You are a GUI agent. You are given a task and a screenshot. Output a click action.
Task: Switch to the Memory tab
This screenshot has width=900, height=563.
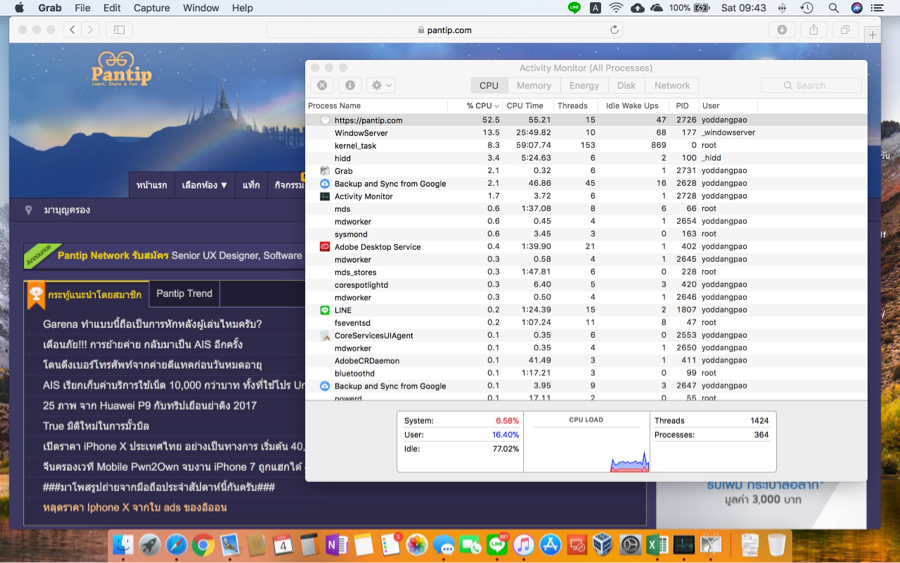click(533, 86)
